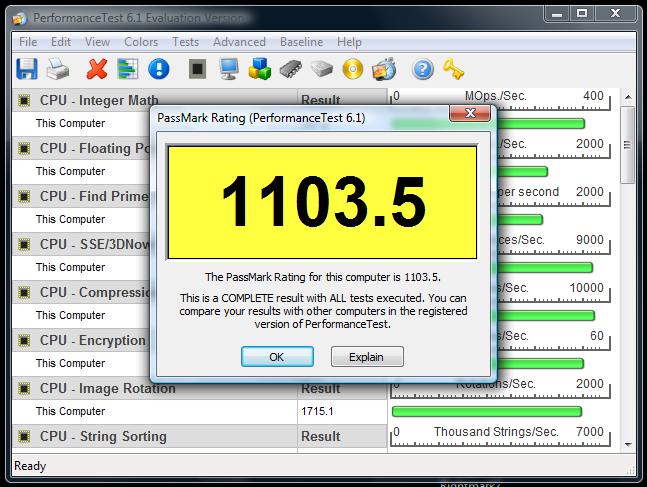Click the scrollbar down arrow
Image resolution: width=647 pixels, height=487 pixels.
[628, 444]
